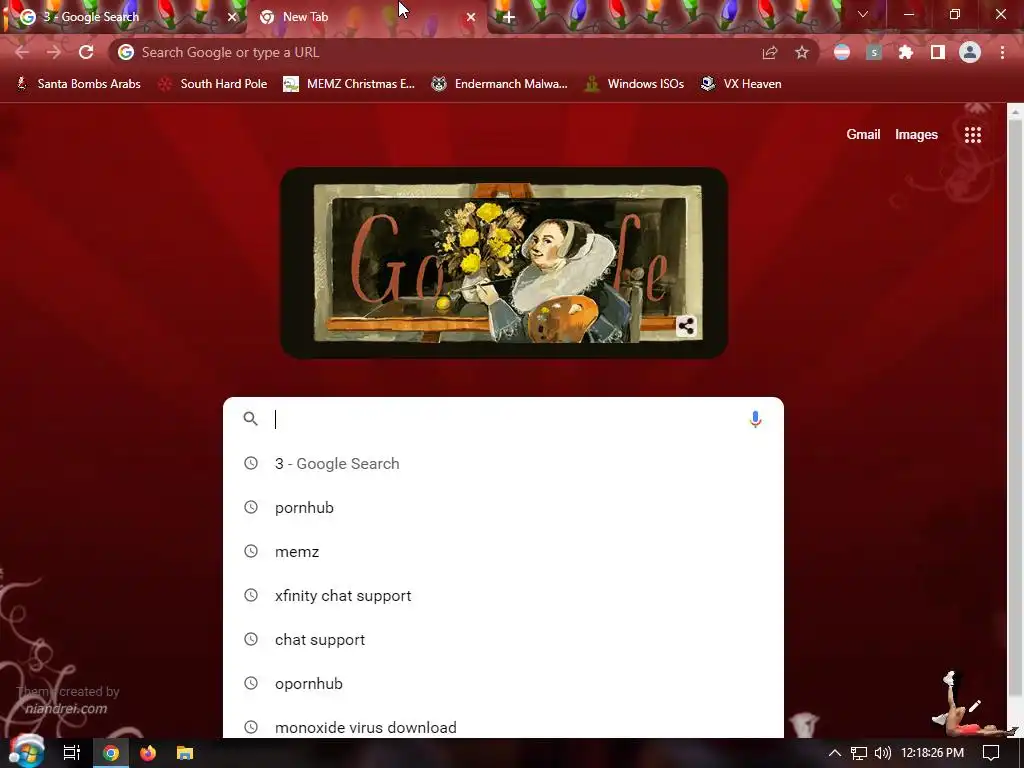
Task: Select the 'xfinity chat support' suggestion
Action: (503, 596)
